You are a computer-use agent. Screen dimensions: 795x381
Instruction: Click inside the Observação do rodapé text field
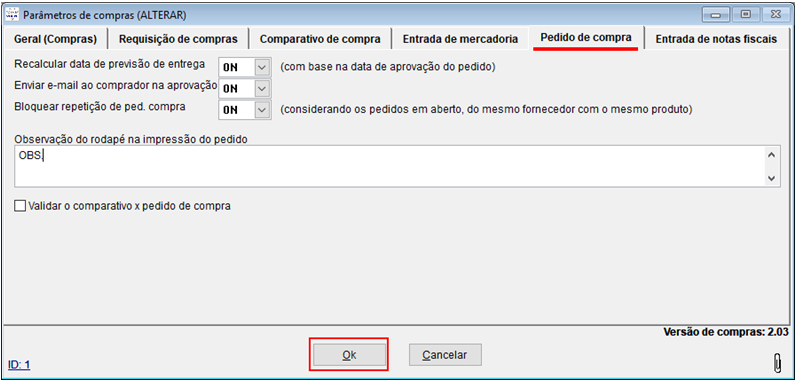389,166
